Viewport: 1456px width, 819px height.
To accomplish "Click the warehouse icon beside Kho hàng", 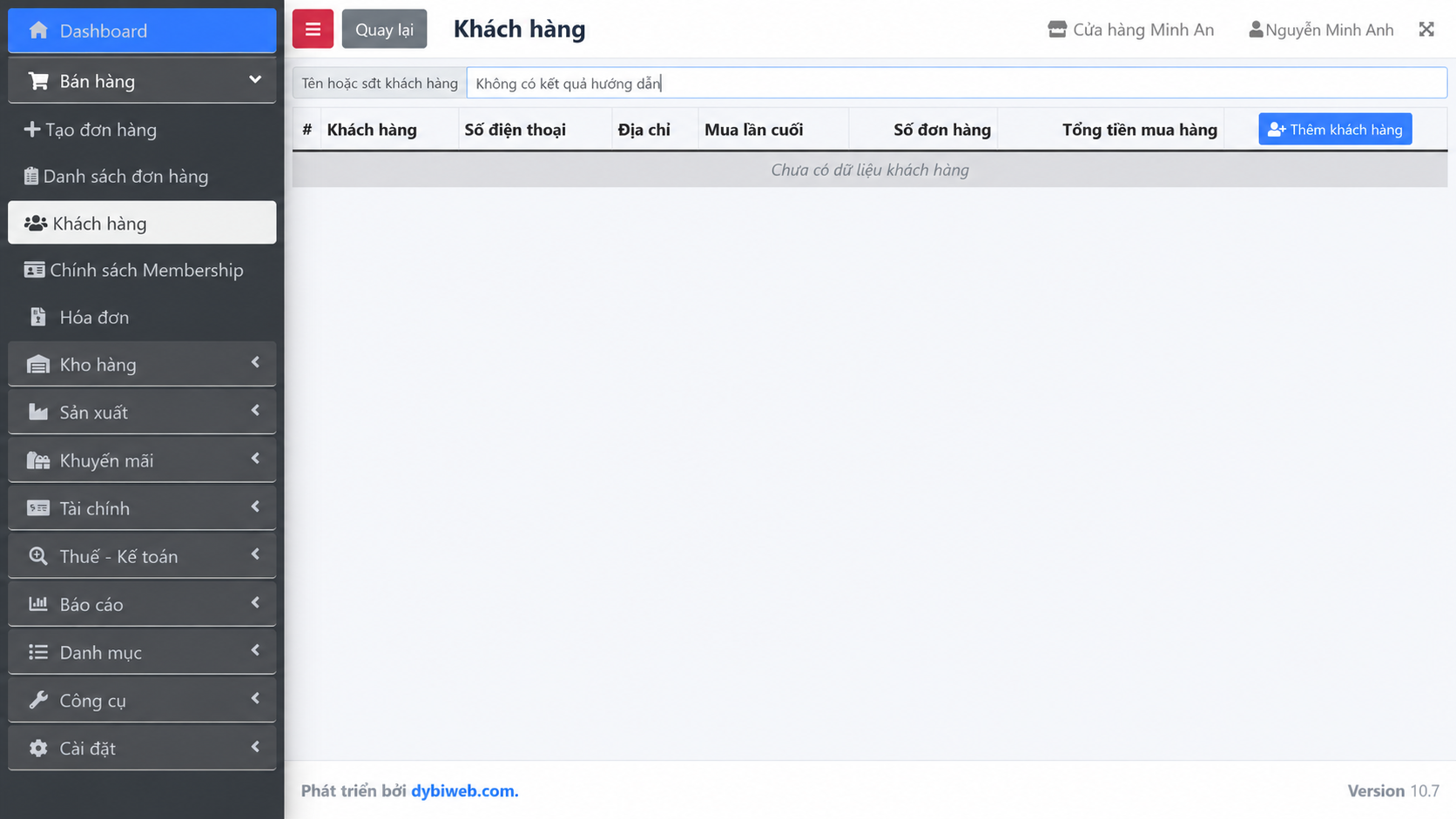I will click(38, 365).
